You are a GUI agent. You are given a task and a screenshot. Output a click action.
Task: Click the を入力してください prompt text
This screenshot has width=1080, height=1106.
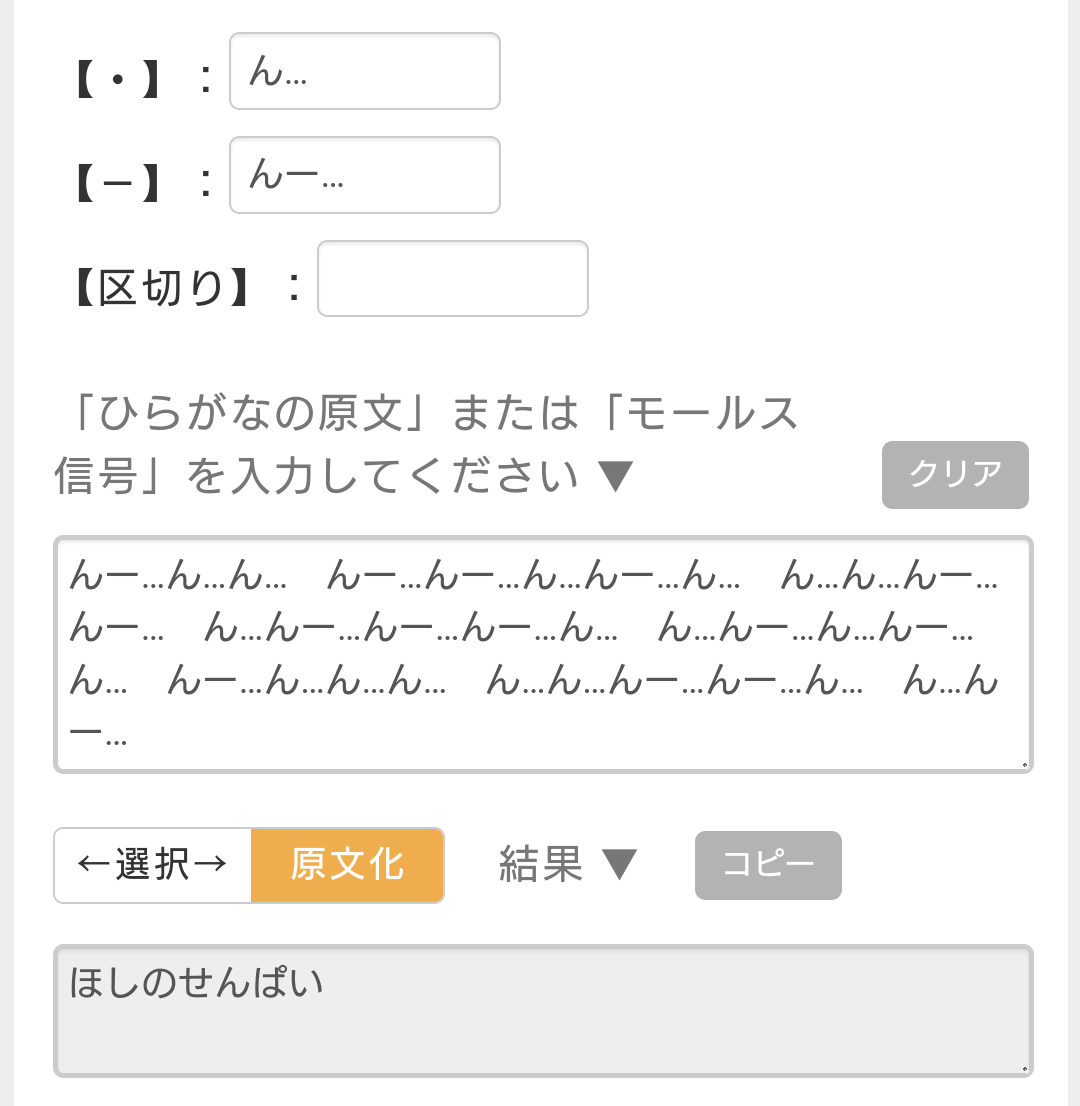[383, 477]
